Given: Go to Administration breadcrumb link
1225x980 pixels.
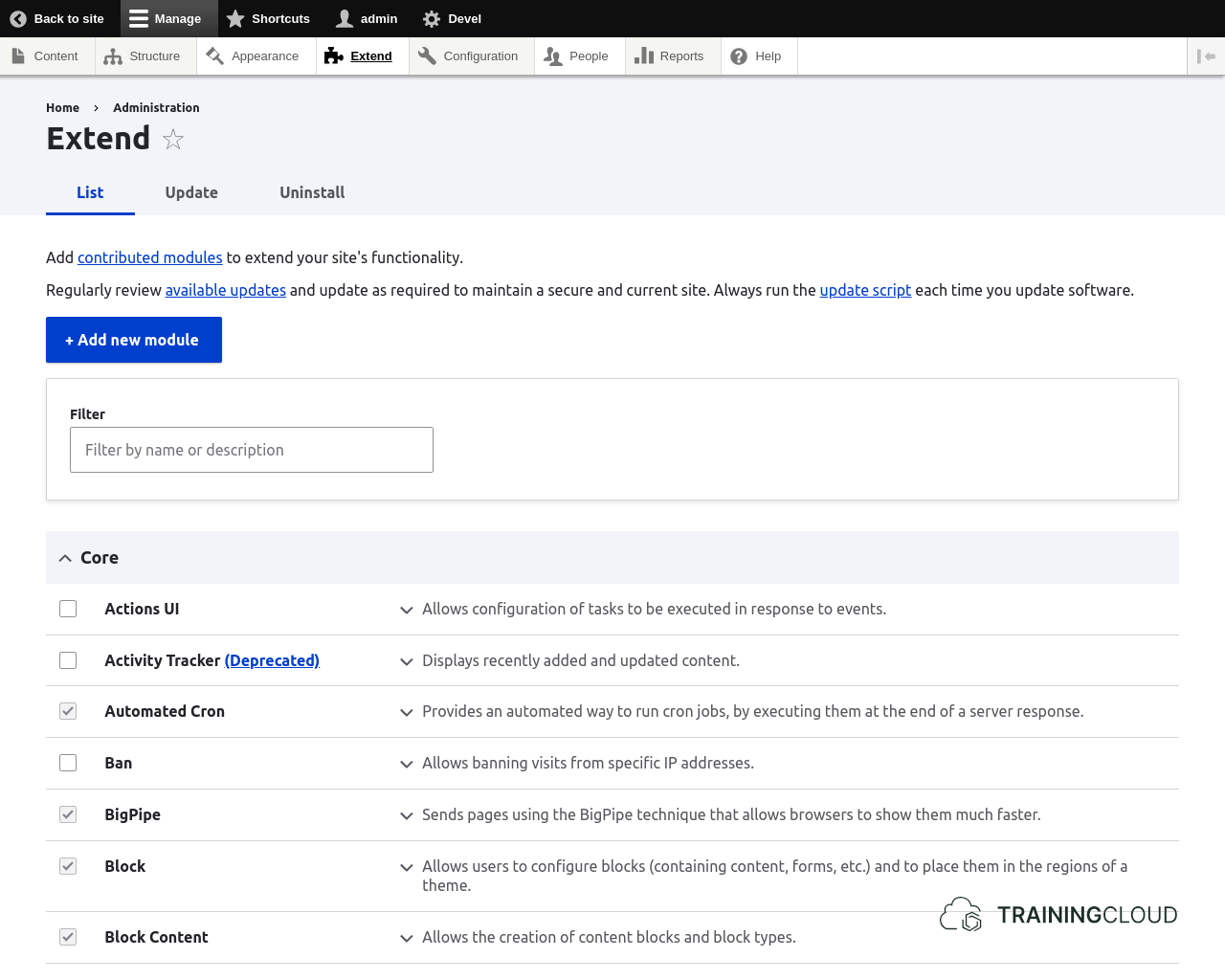Looking at the screenshot, I should [x=156, y=107].
